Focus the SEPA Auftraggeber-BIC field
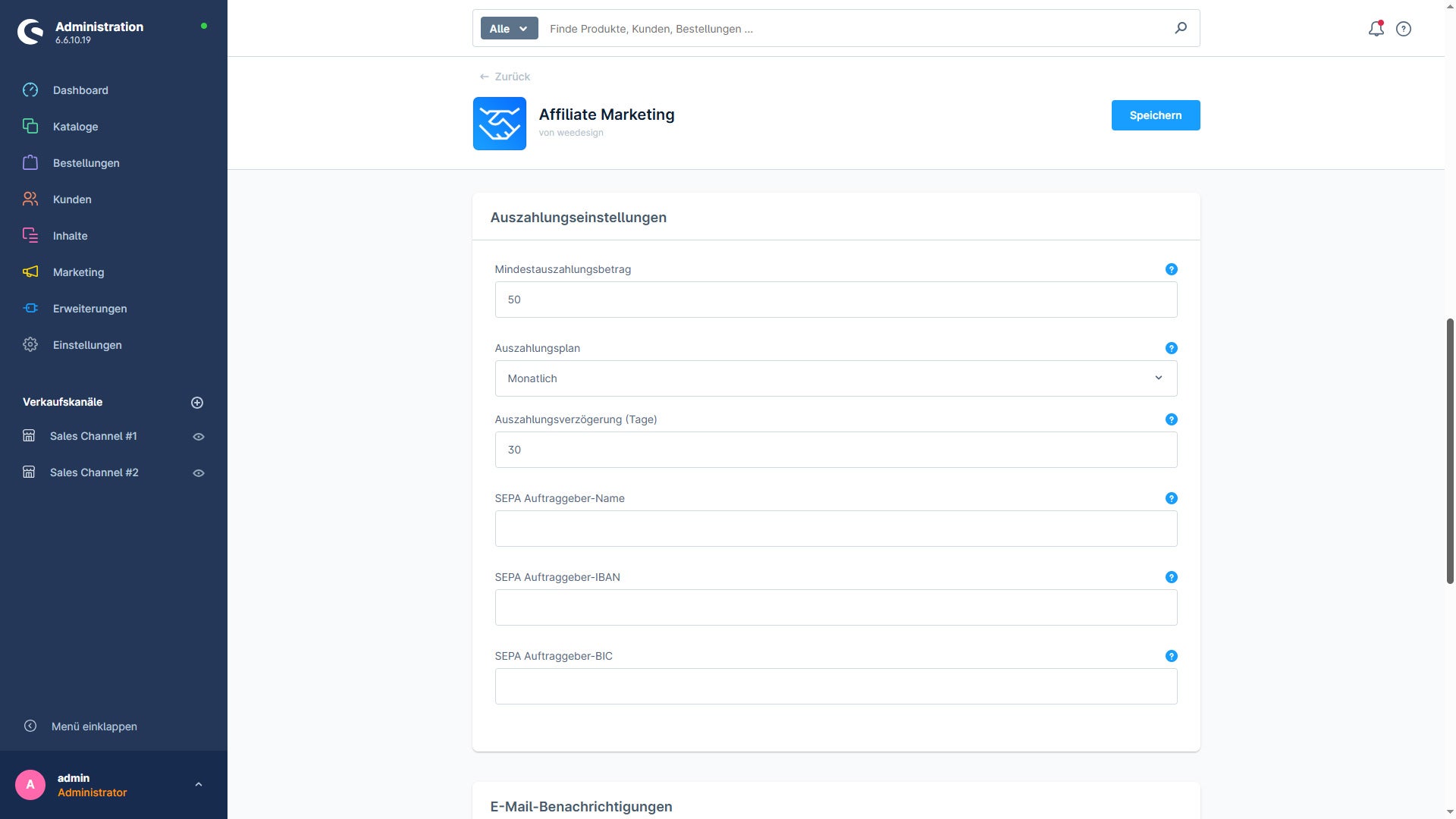Viewport: 1456px width, 819px height. pyautogui.click(x=836, y=686)
